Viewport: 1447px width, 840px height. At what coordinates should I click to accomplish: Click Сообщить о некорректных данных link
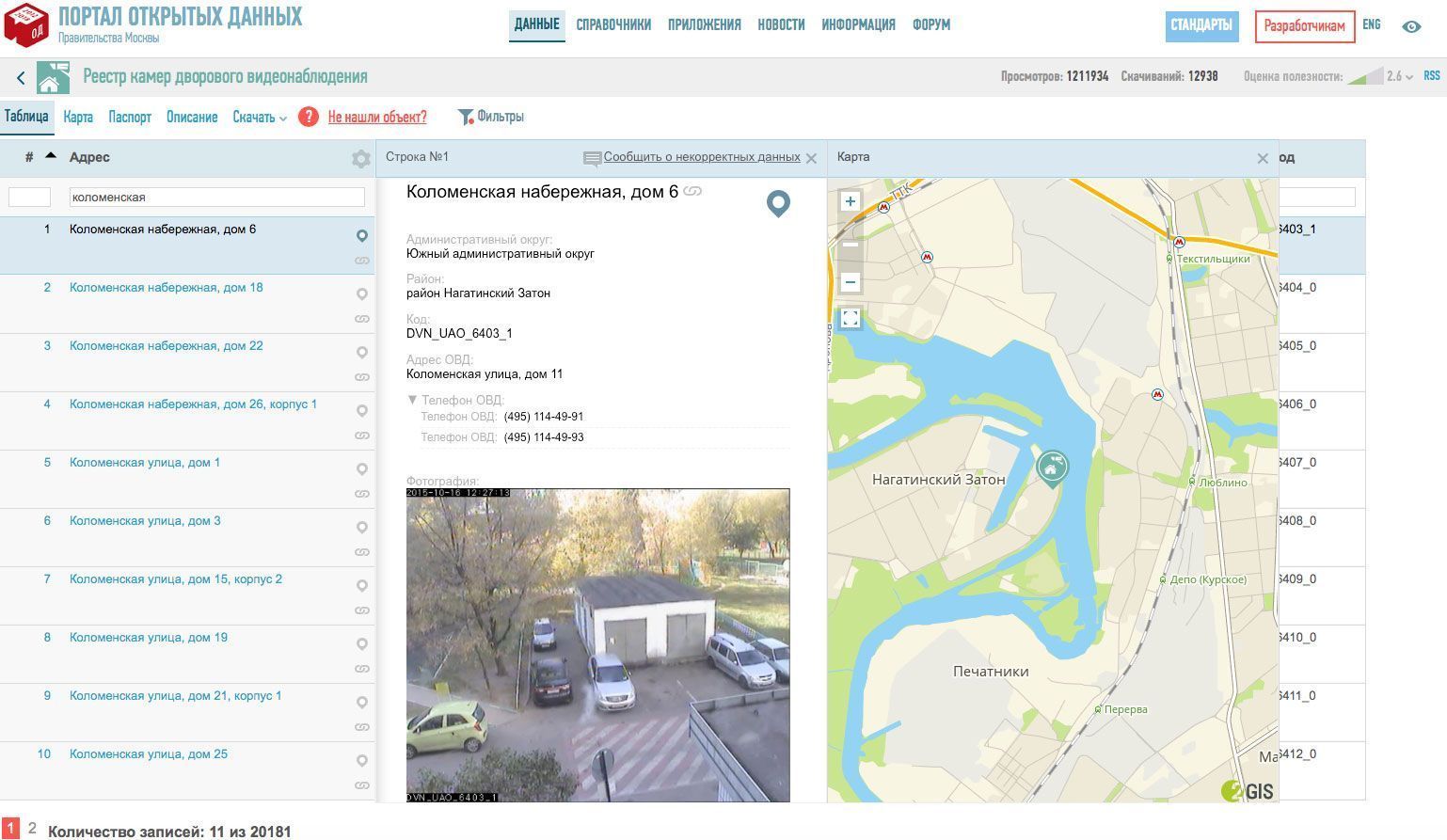[702, 157]
